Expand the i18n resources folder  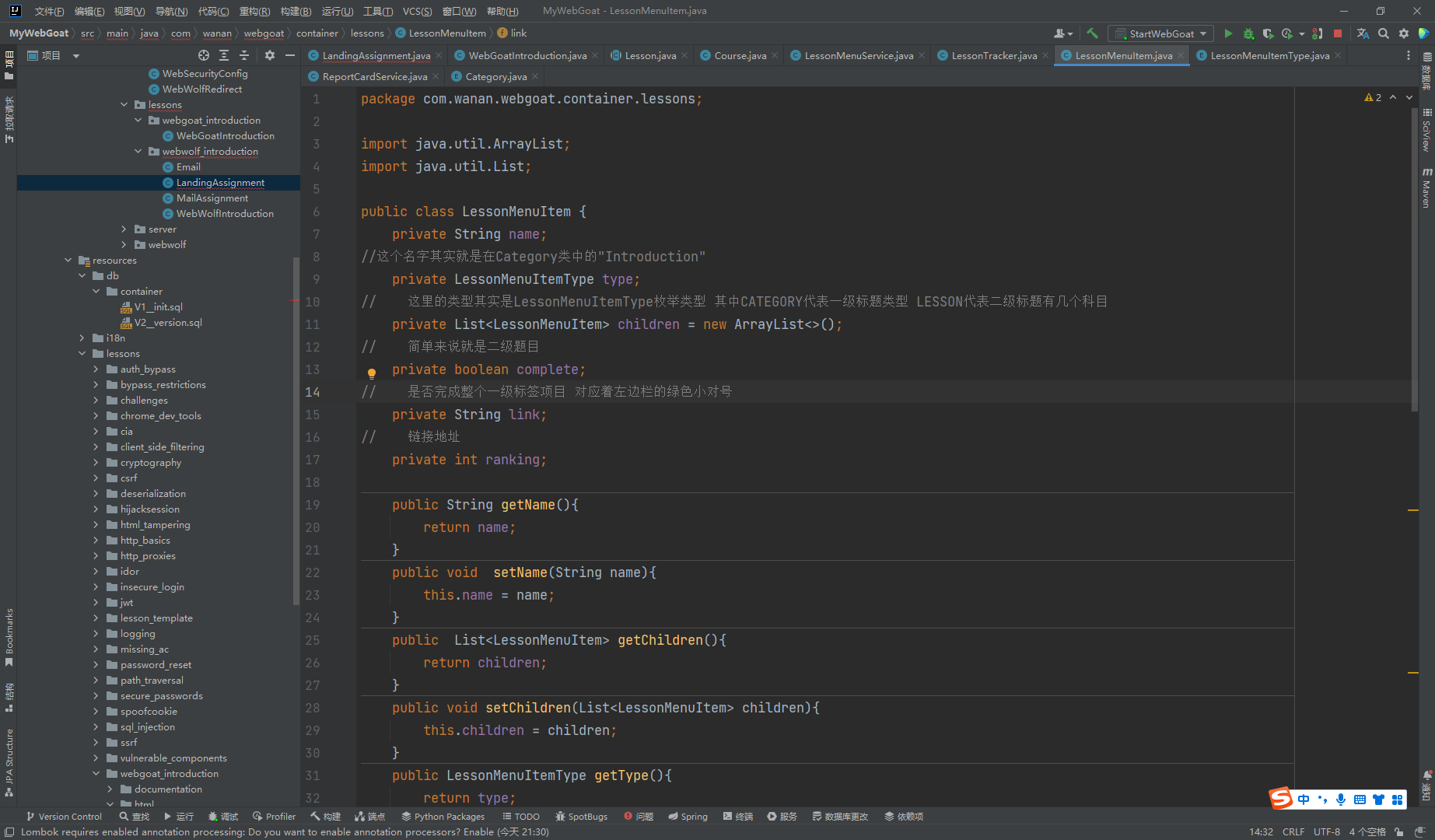coord(82,338)
